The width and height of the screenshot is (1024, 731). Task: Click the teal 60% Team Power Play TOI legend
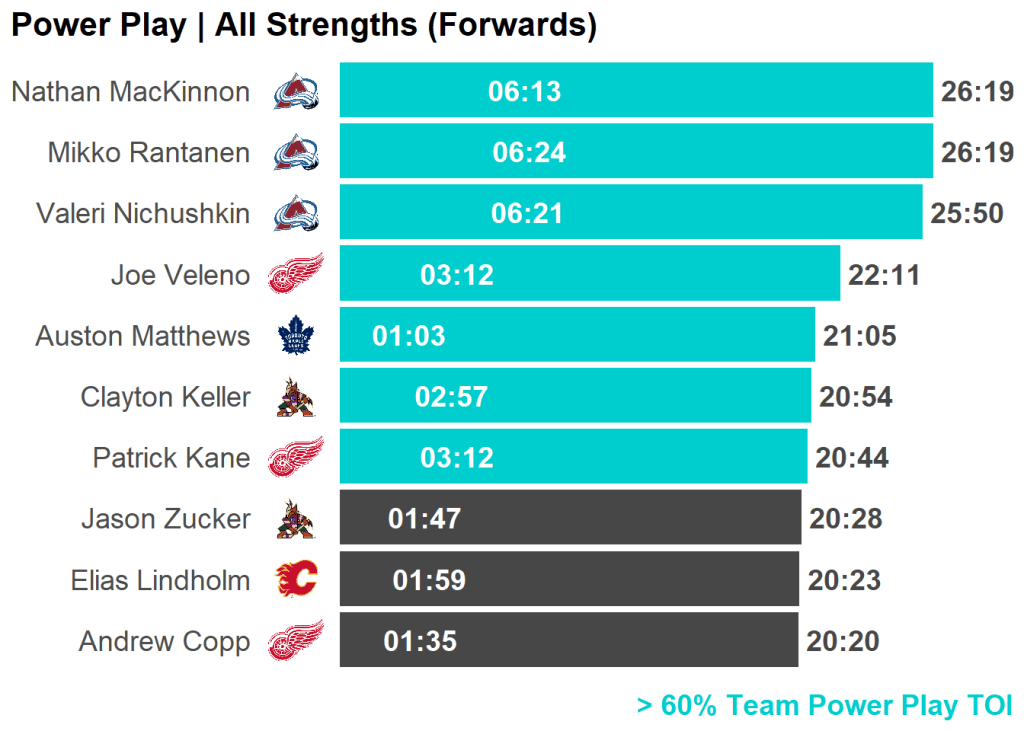coord(824,706)
